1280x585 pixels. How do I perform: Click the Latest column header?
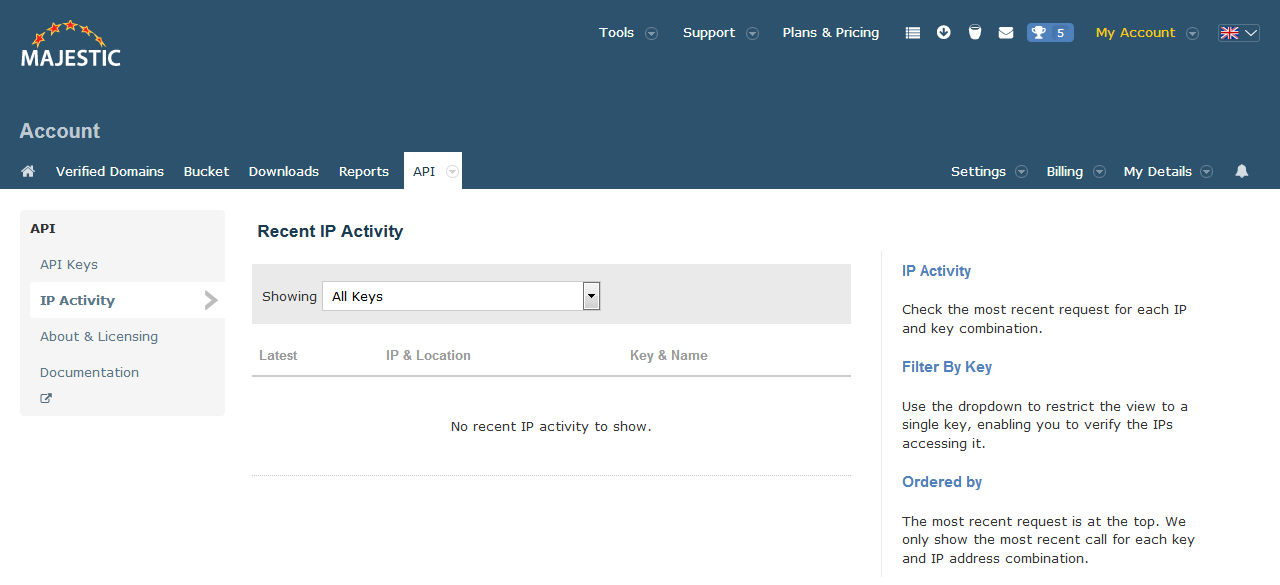(x=278, y=355)
